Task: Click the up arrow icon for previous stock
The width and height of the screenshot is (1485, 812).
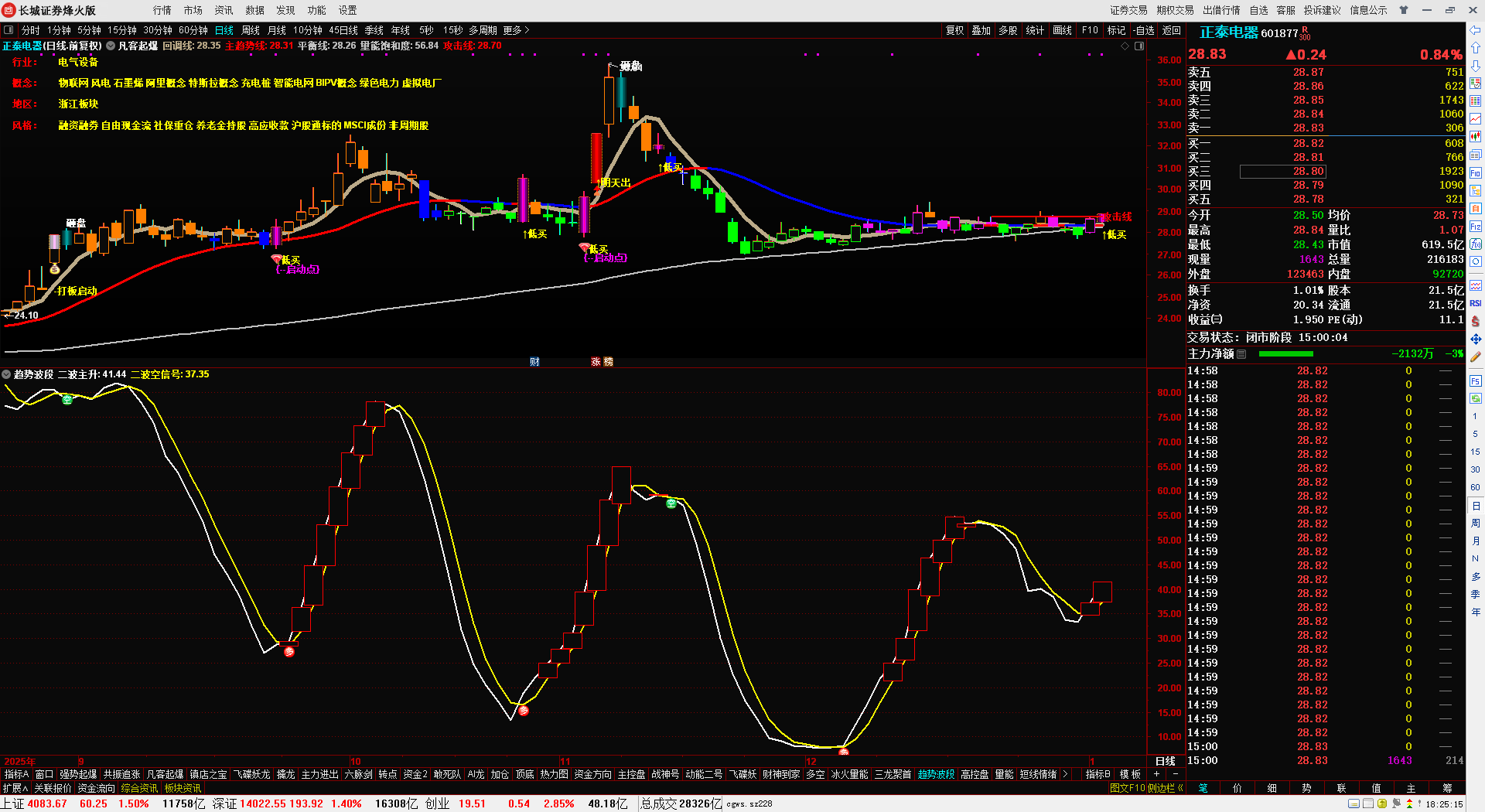Action: point(1476,48)
